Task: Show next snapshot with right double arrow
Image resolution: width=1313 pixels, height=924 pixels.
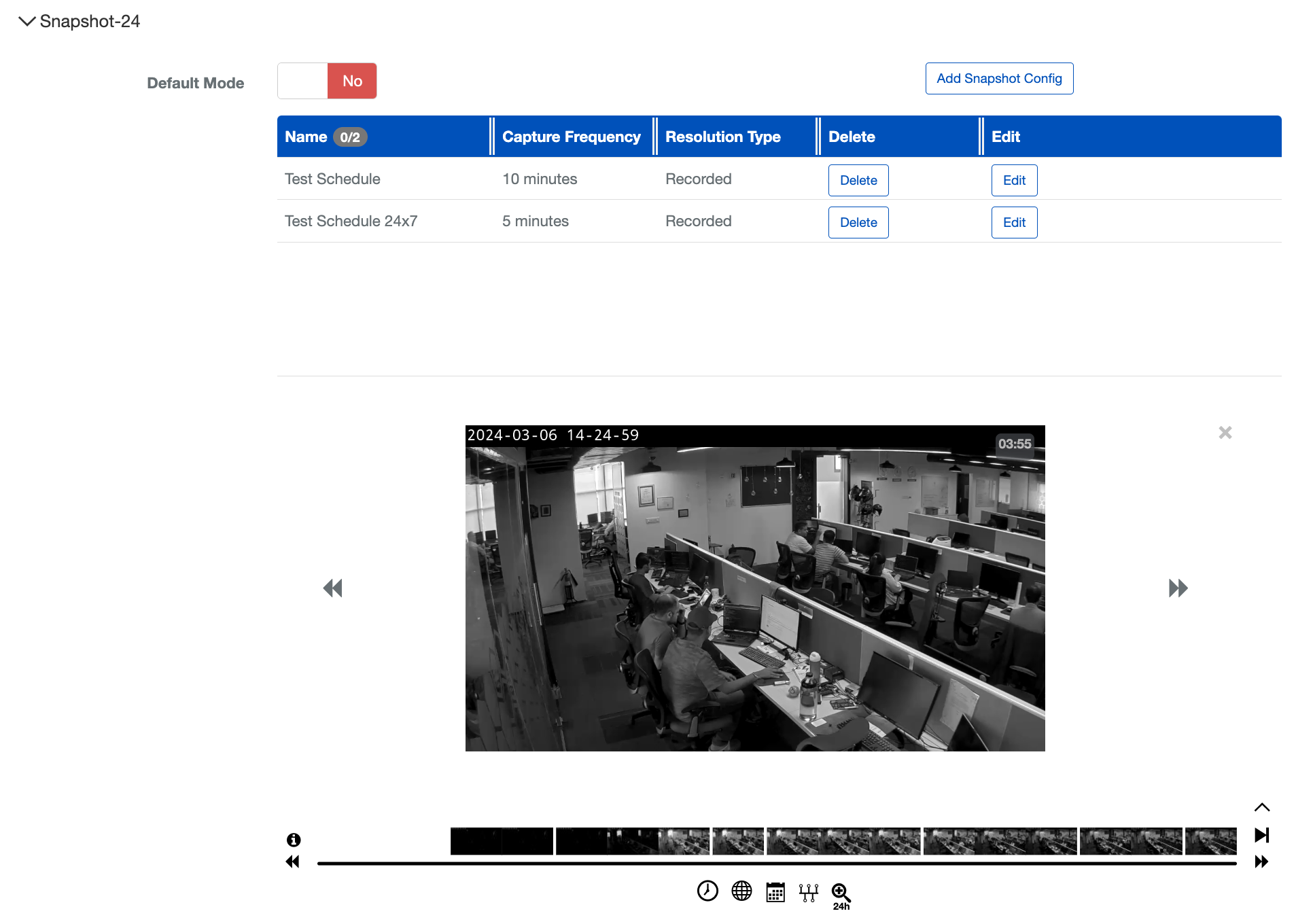Action: tap(1178, 588)
